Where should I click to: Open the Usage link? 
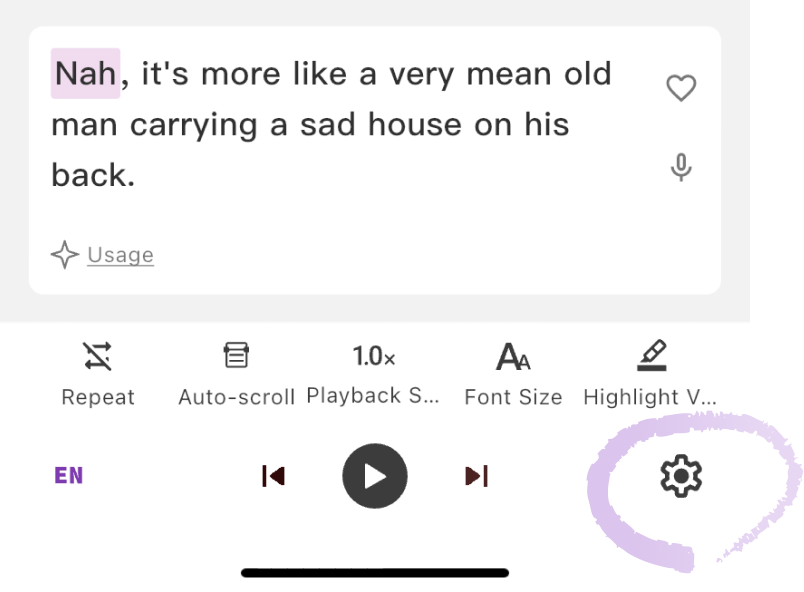pos(120,255)
